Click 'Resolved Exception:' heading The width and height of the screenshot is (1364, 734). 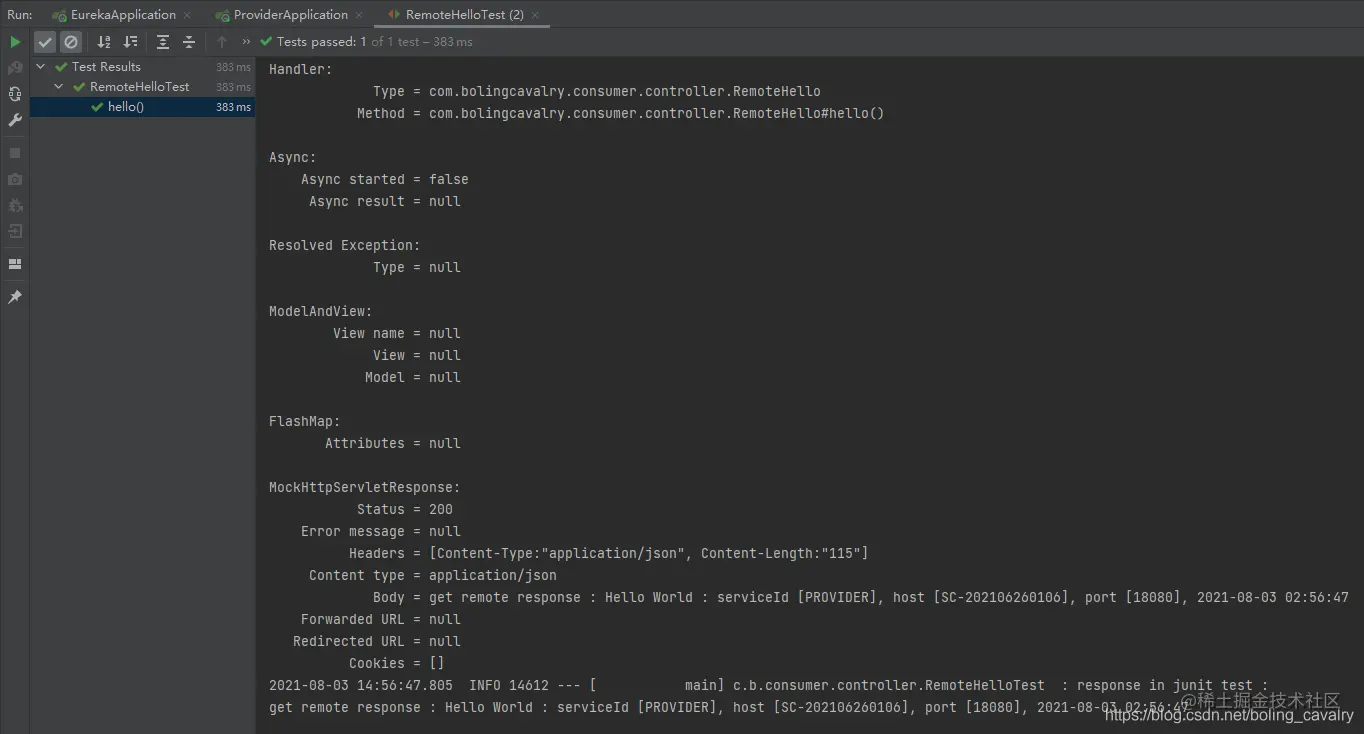[x=345, y=245]
